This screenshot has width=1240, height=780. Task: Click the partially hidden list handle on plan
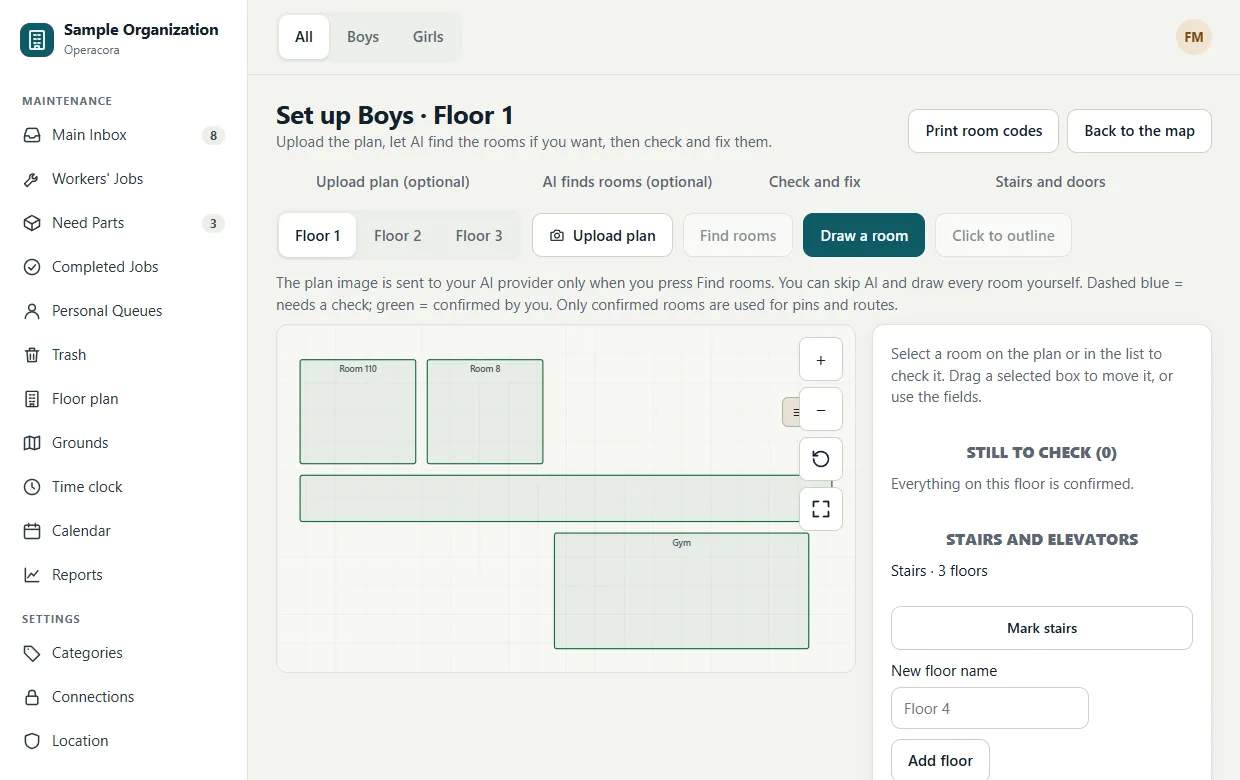[x=791, y=412]
